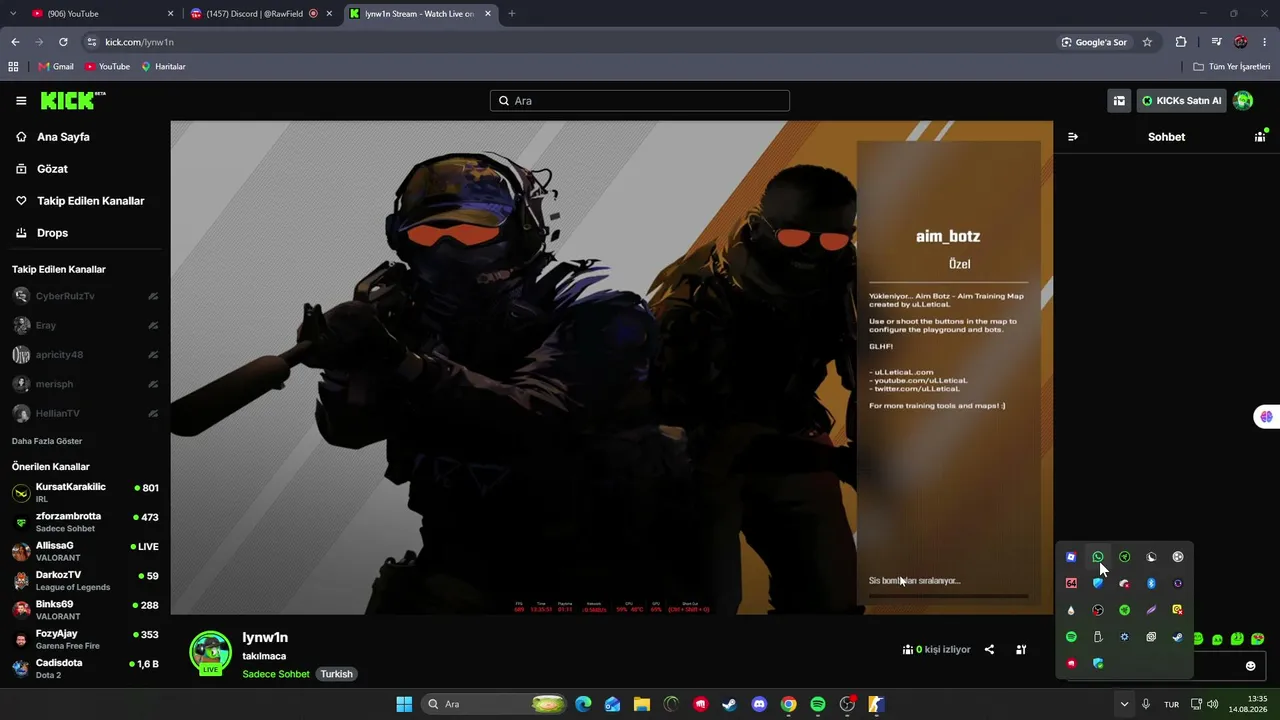Click the Turkish language tag
This screenshot has height=720, width=1280.
pos(336,674)
